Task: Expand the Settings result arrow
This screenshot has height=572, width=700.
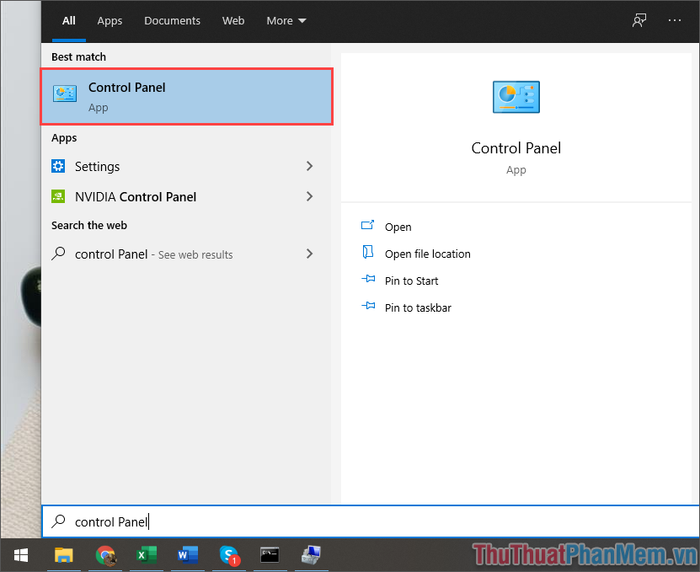Action: coord(309,166)
